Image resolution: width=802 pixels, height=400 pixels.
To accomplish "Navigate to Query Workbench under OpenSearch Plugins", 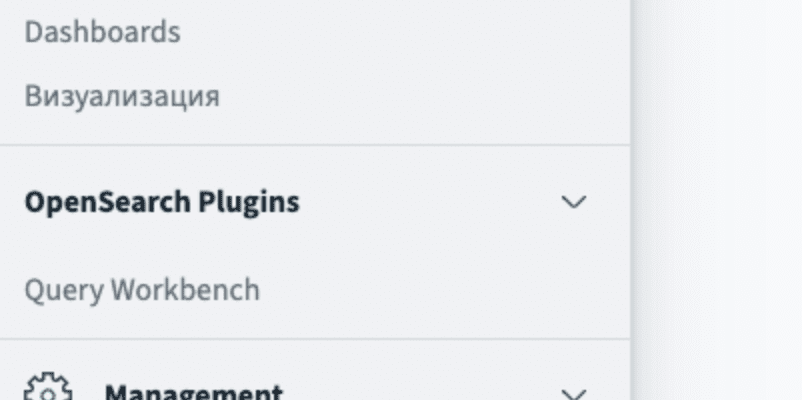I will [142, 290].
